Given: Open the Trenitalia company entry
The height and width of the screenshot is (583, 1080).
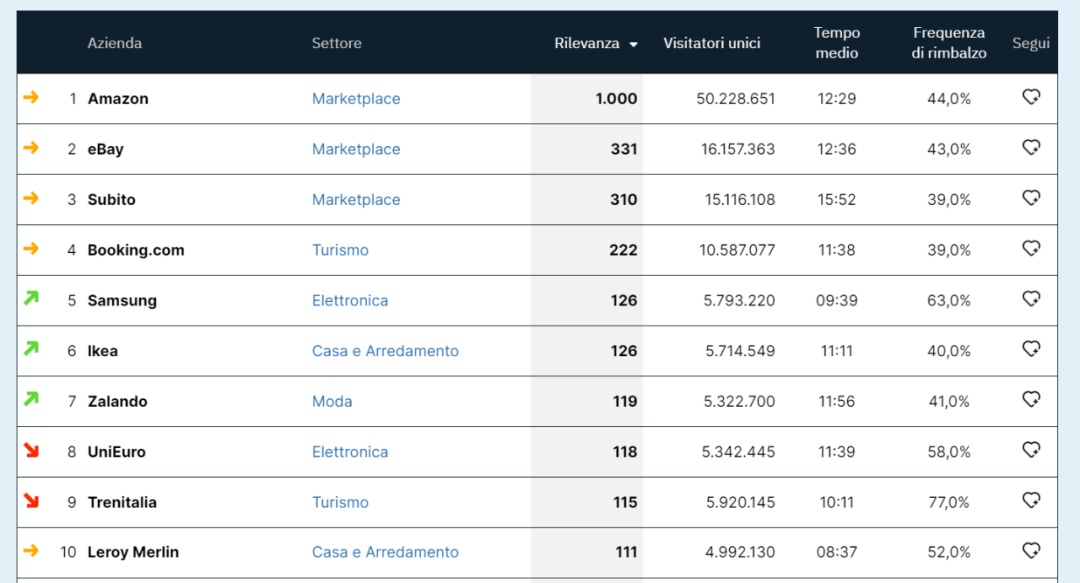Looking at the screenshot, I should 122,502.
